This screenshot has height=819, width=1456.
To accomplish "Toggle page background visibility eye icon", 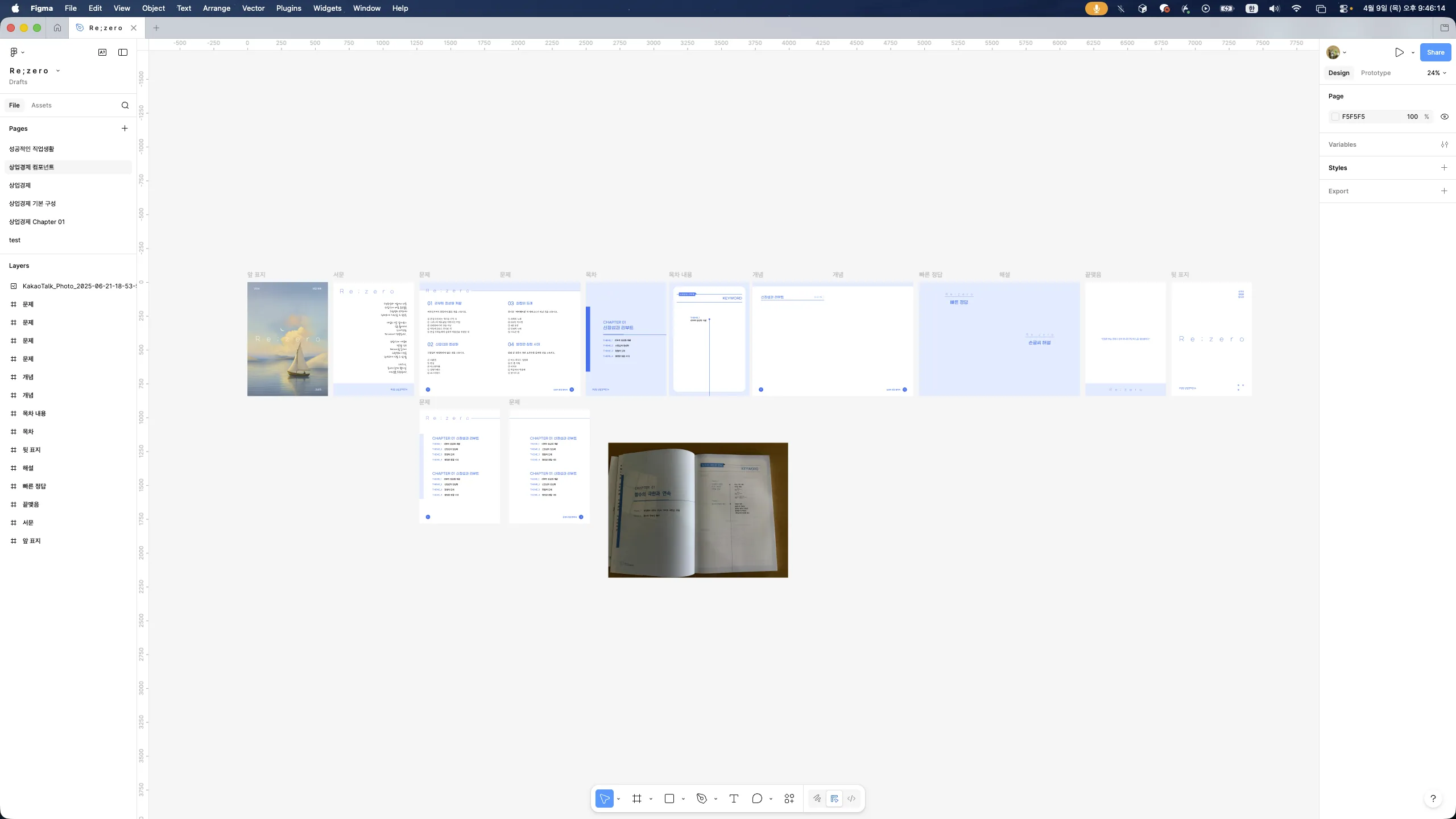I will coord(1444,117).
